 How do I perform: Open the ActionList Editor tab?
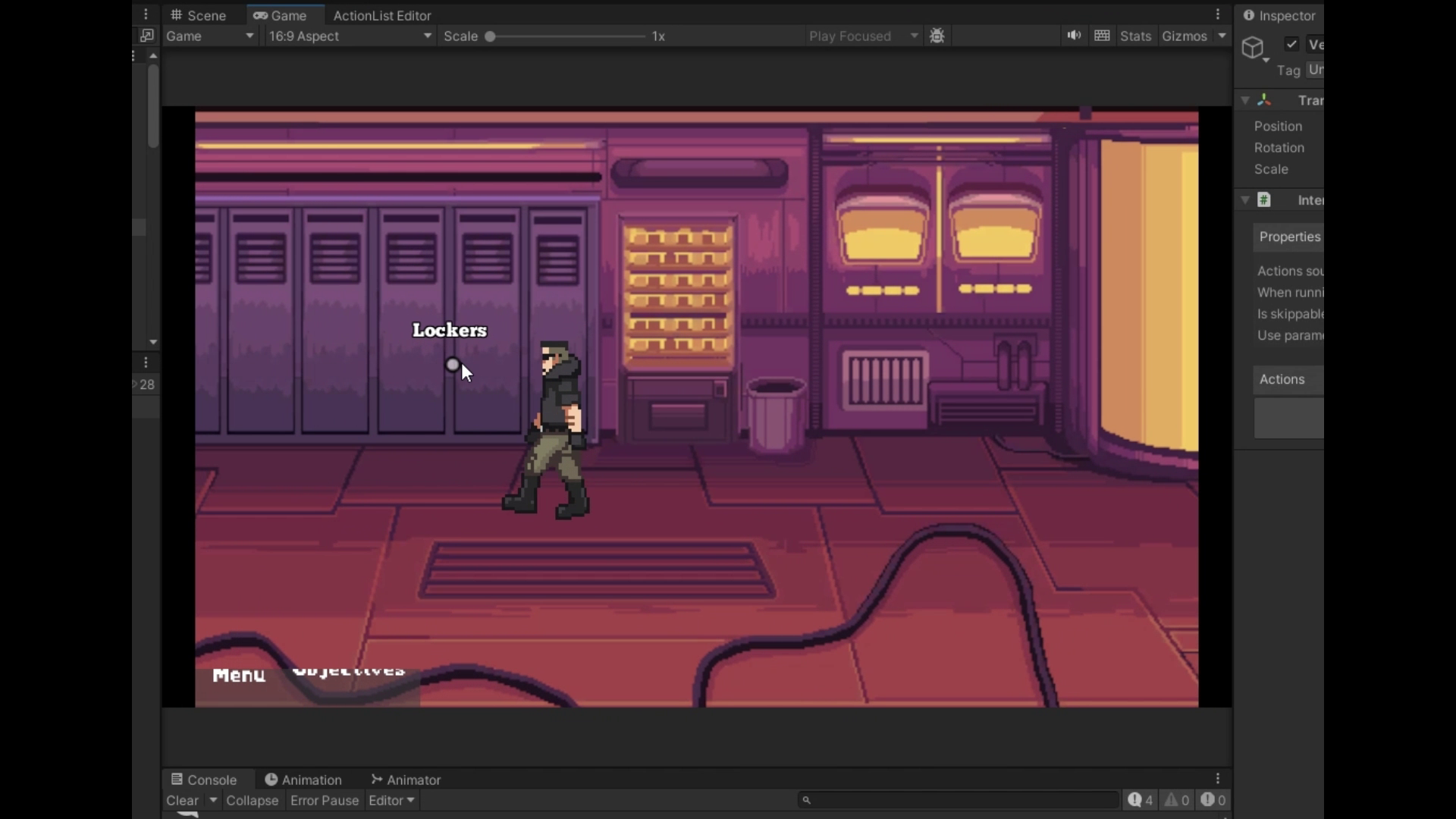pos(382,15)
